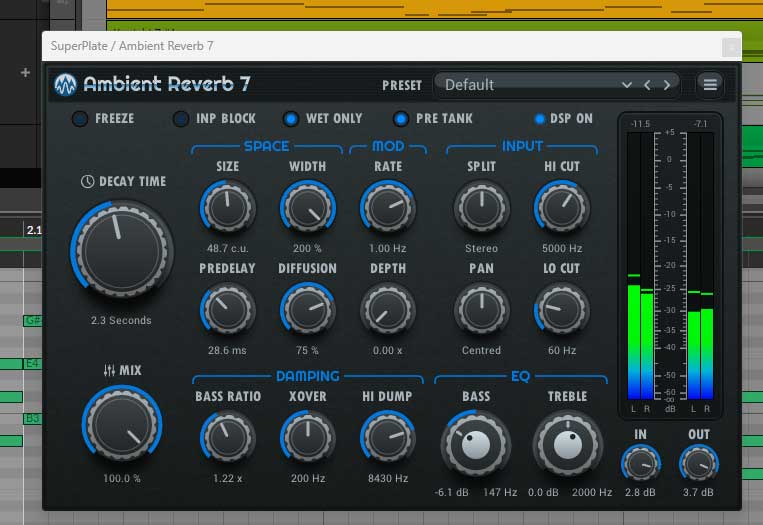Click the WIDTH knob

(308, 207)
